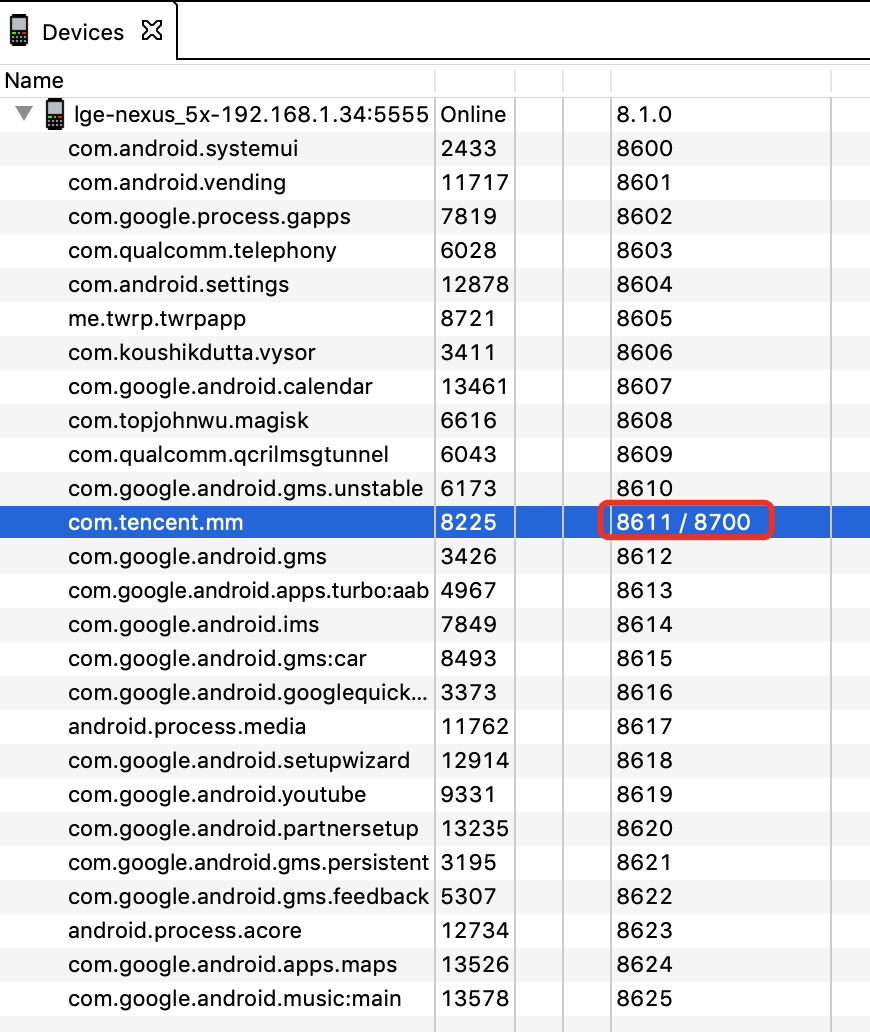Select com.tencent.mm process row

(435, 523)
